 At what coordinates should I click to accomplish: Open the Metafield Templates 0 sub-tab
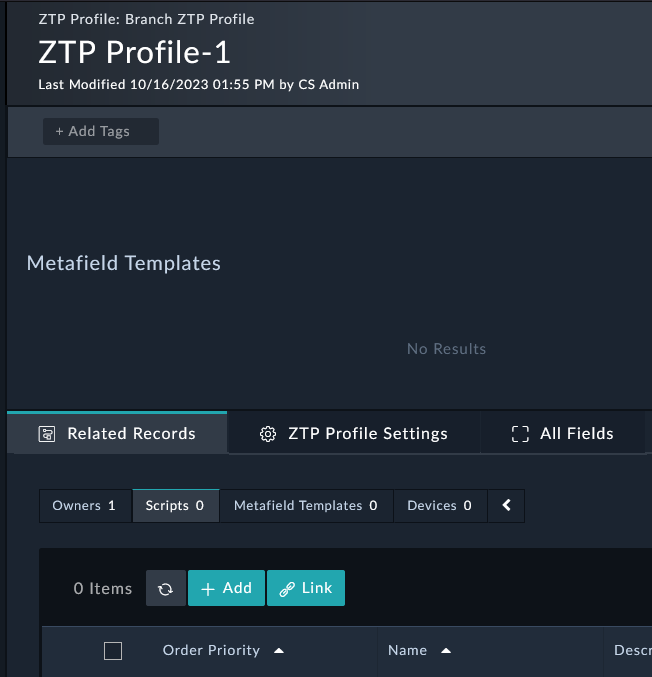(307, 506)
